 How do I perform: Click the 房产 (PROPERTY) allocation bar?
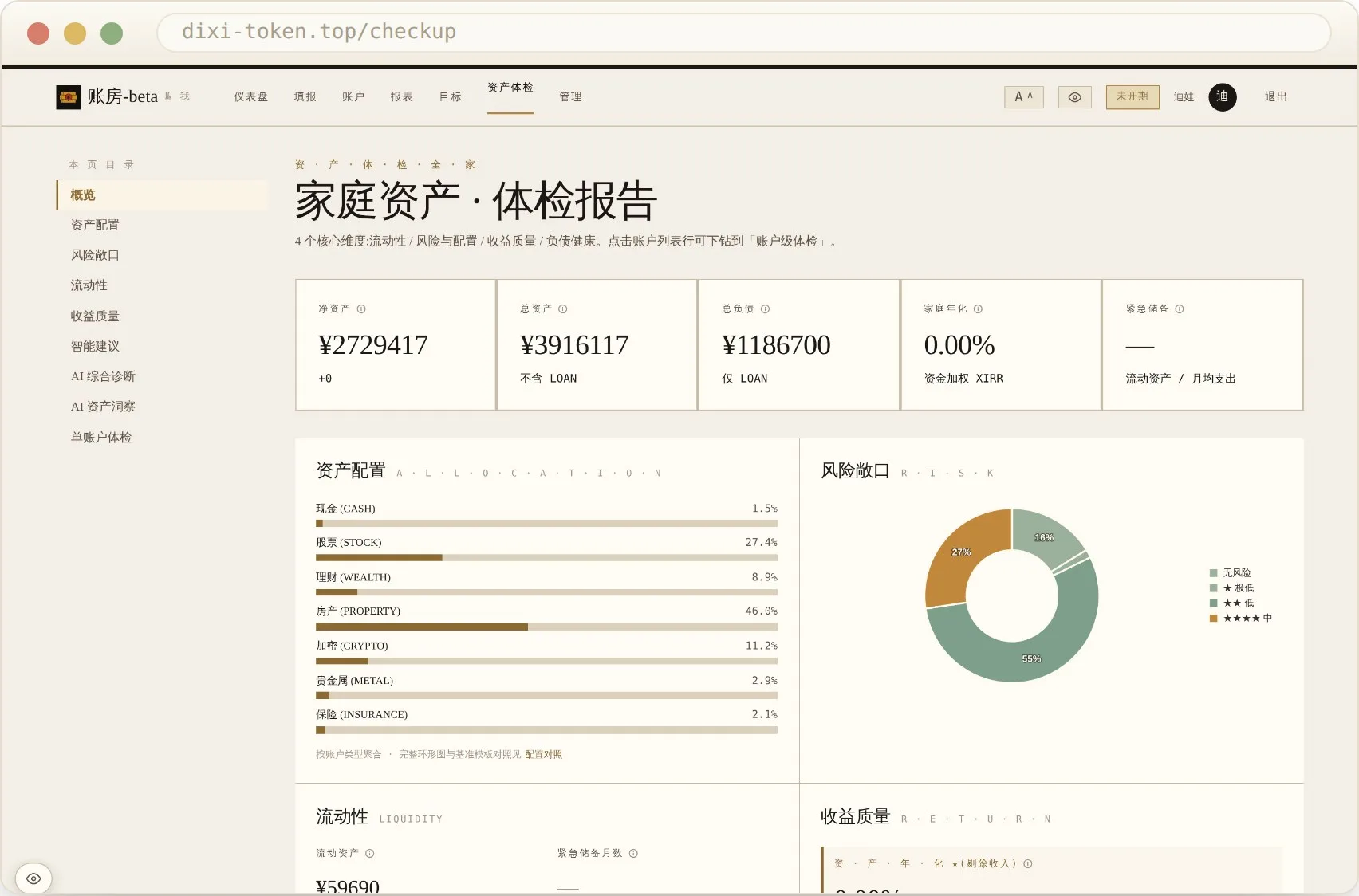pos(546,627)
